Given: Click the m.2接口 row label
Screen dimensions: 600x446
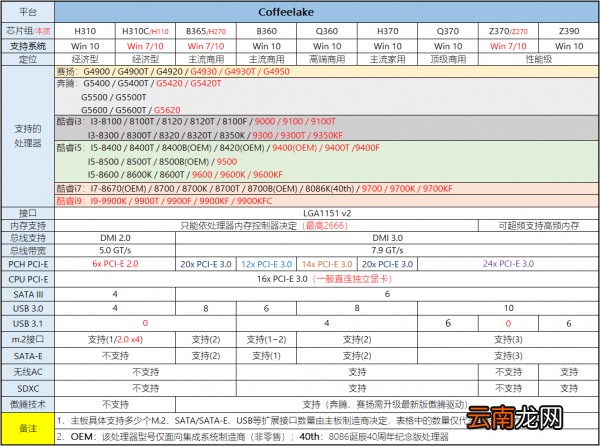Looking at the screenshot, I should (28, 340).
